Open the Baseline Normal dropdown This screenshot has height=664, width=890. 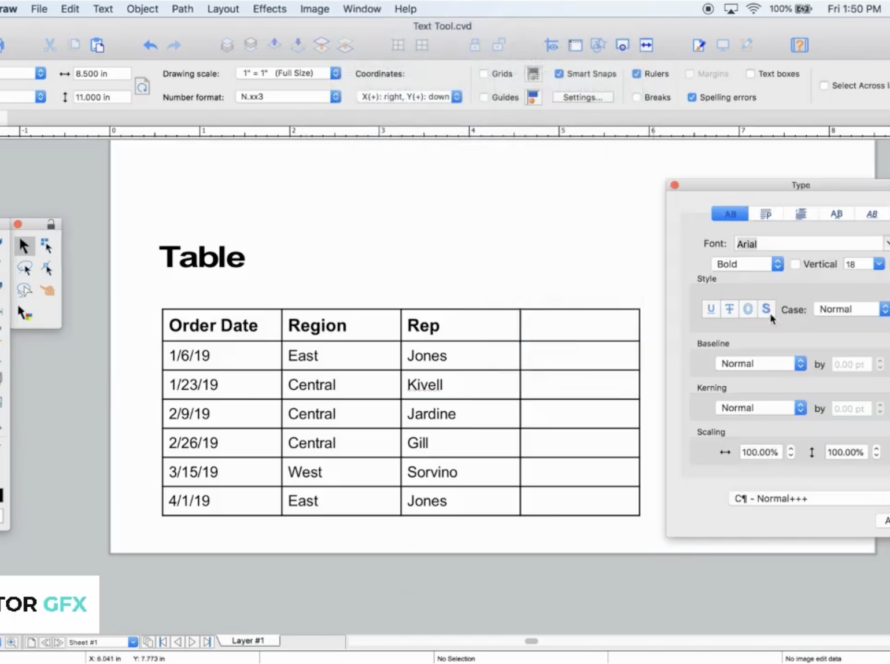tap(760, 364)
